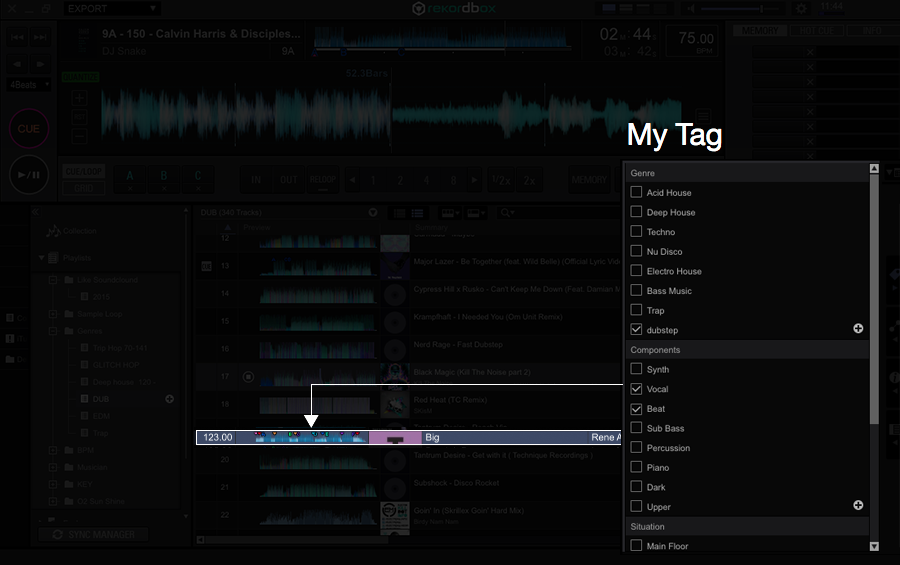The height and width of the screenshot is (565, 900).
Task: Reset waveform zoom with RST button
Action: [x=79, y=117]
